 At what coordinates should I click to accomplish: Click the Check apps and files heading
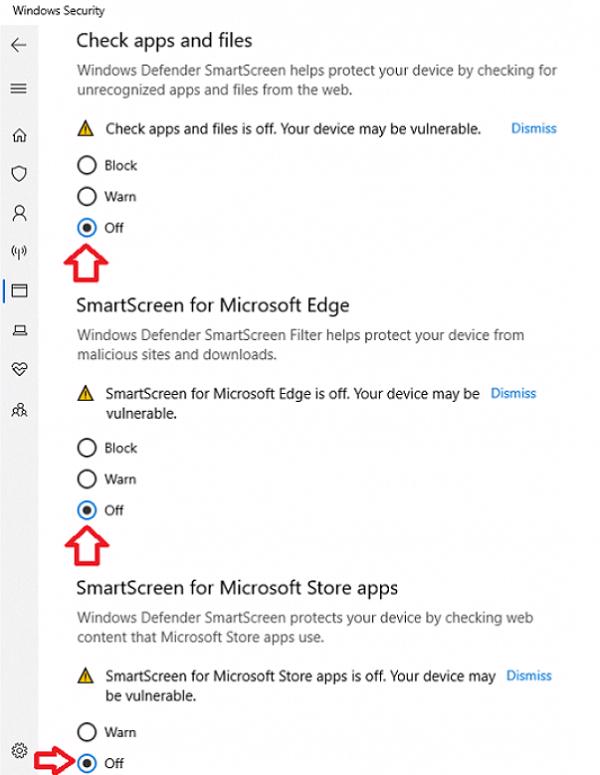[164, 41]
